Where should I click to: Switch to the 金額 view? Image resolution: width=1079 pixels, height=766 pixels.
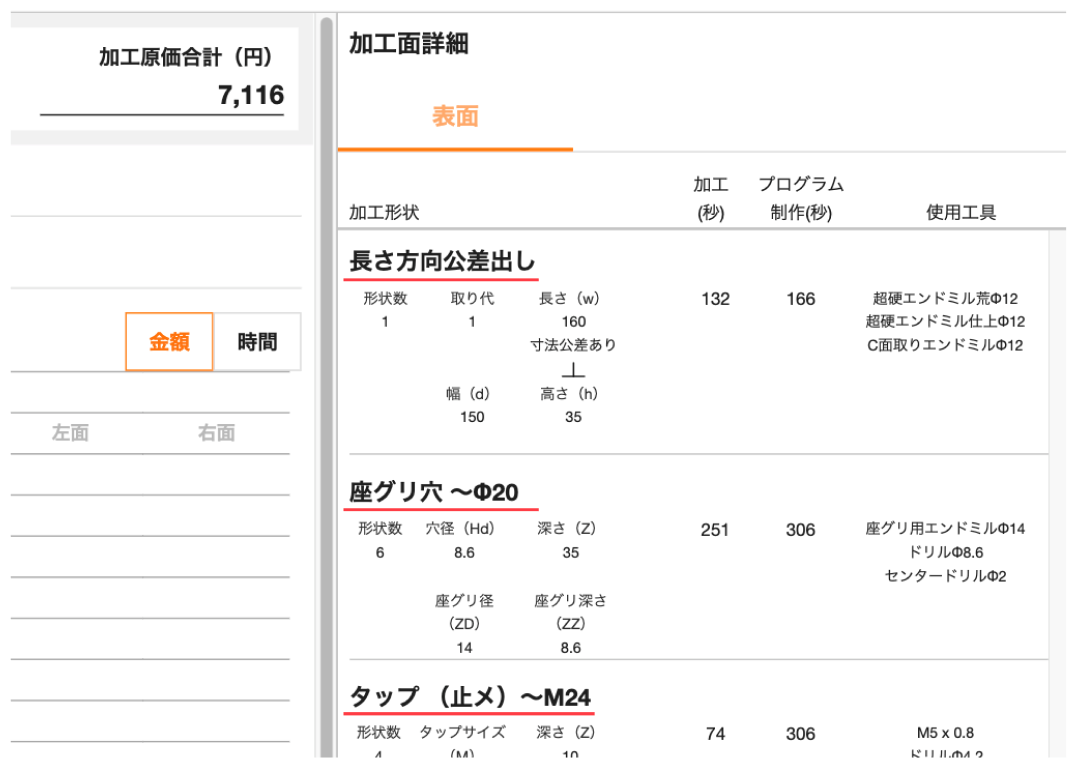click(x=169, y=342)
